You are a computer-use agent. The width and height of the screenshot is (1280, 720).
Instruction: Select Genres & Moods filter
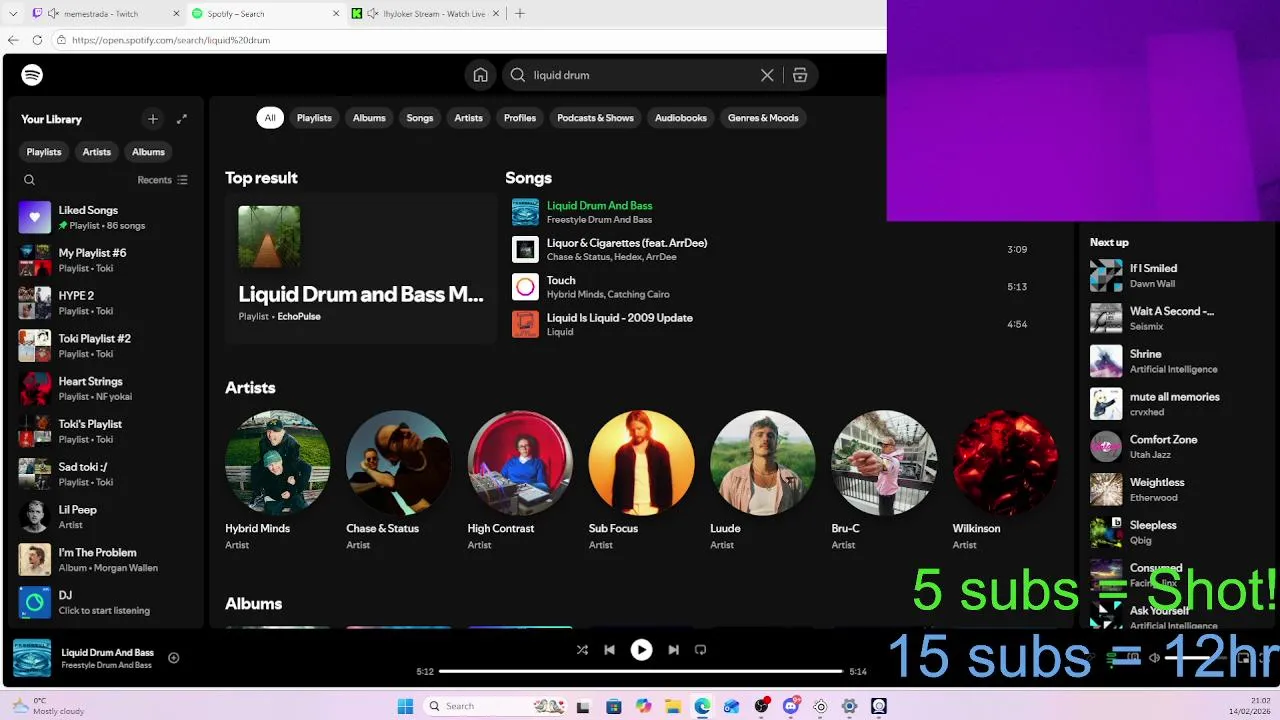click(763, 118)
